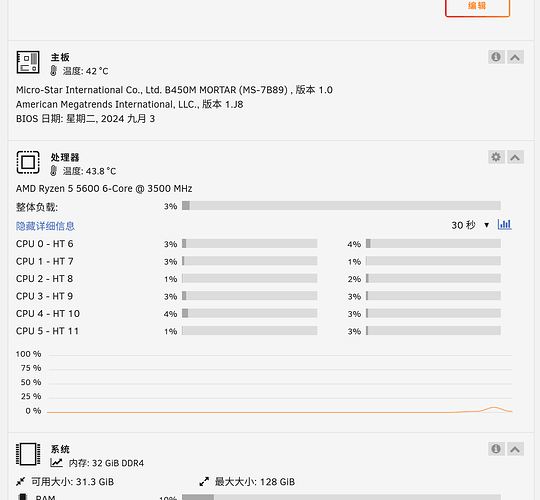Click the motherboard temperature thermometer icon
The height and width of the screenshot is (500, 540).
[53, 71]
